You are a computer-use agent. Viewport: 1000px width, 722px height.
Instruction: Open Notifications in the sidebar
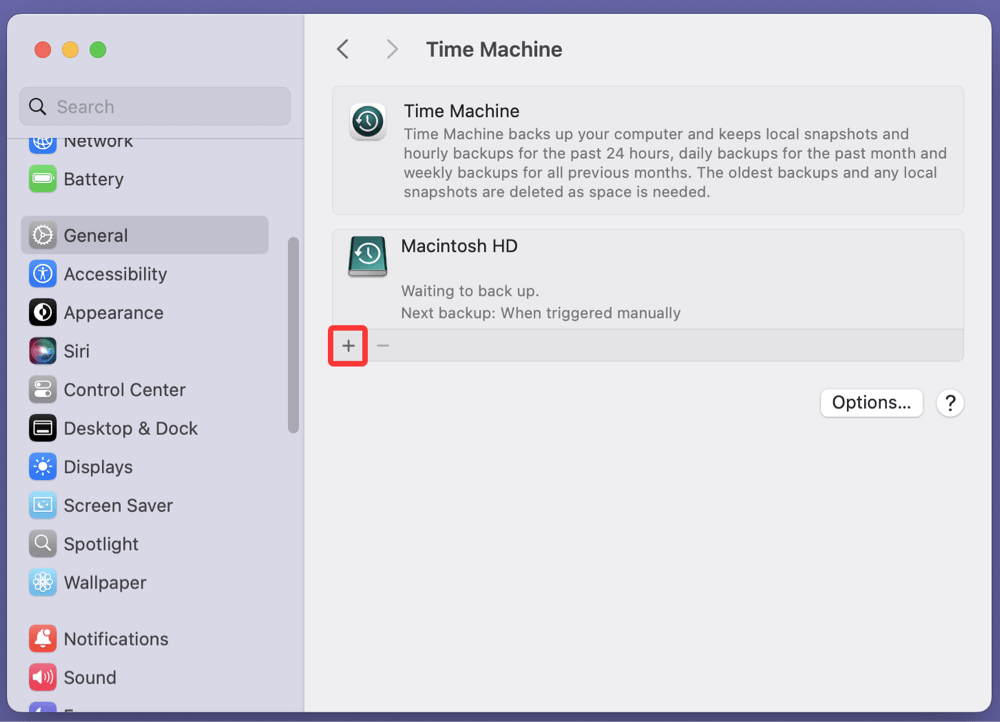click(x=115, y=639)
